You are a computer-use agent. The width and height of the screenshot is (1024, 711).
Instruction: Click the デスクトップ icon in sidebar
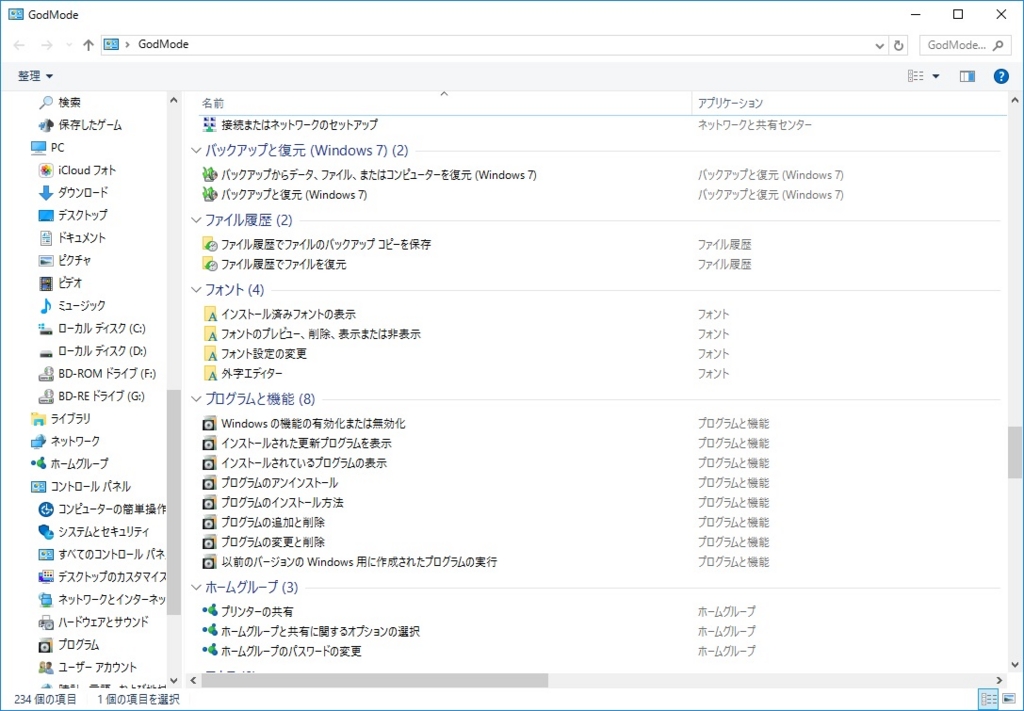[46, 215]
